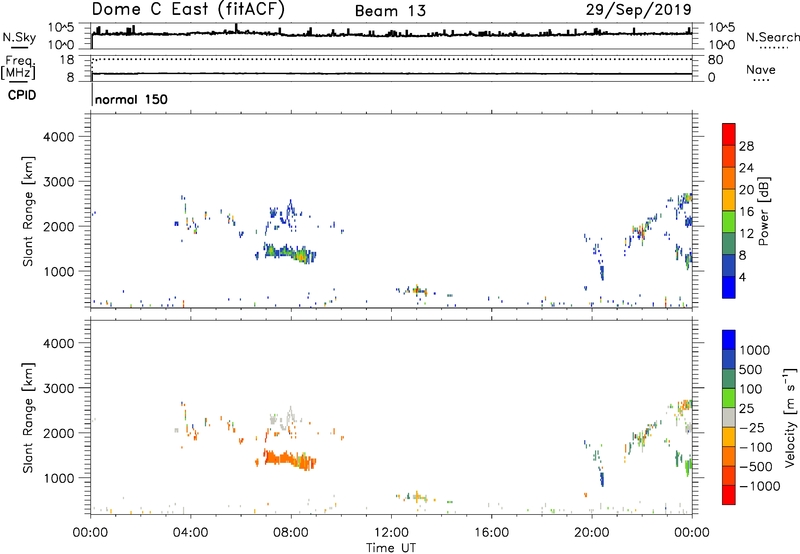This screenshot has width=800, height=554.
Task: Click the "12:00" time tick label
Action: click(391, 533)
